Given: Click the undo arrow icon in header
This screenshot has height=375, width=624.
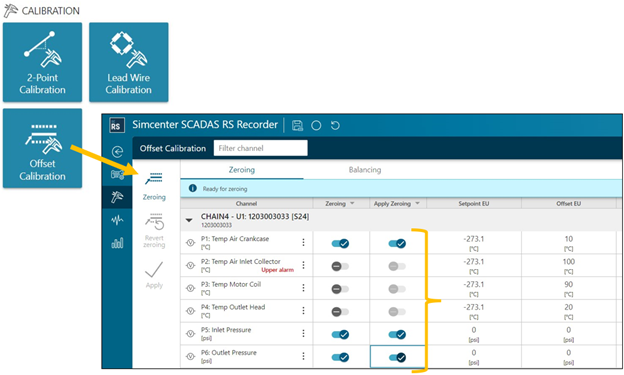Looking at the screenshot, I should click(335, 125).
